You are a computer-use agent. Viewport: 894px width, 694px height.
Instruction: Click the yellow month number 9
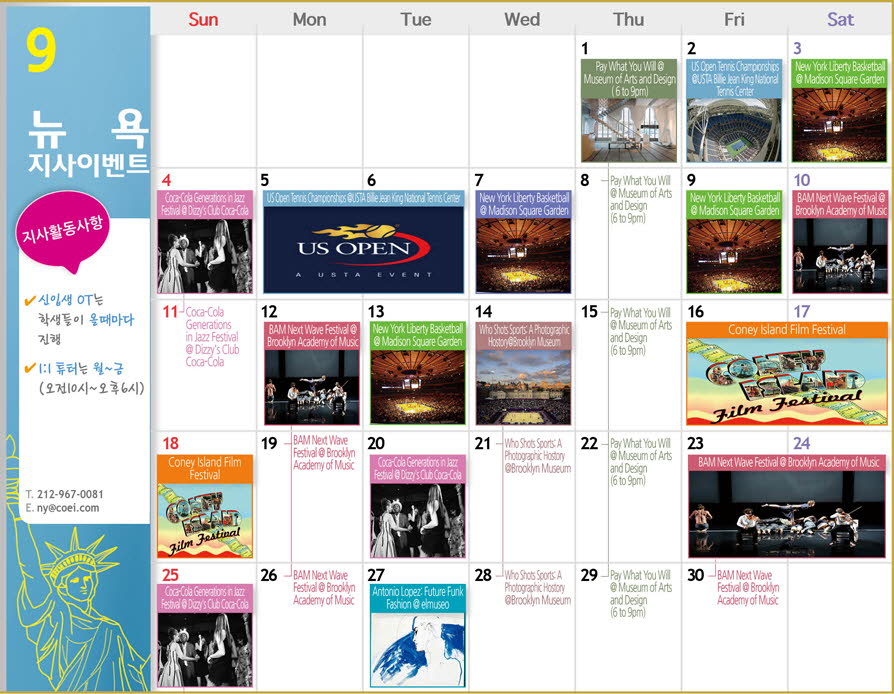pos(41,50)
